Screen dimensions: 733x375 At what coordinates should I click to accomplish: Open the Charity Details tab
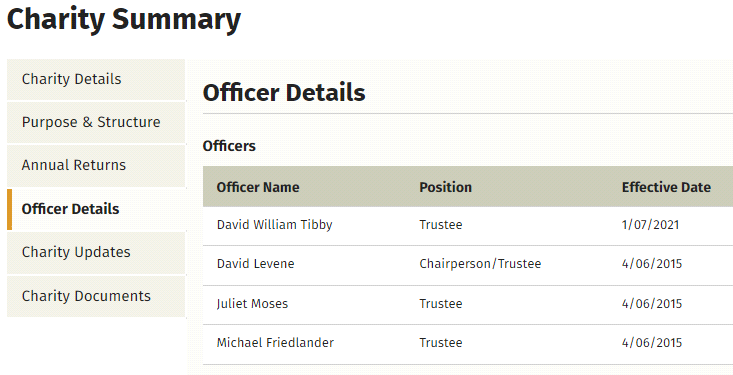pyautogui.click(x=96, y=79)
